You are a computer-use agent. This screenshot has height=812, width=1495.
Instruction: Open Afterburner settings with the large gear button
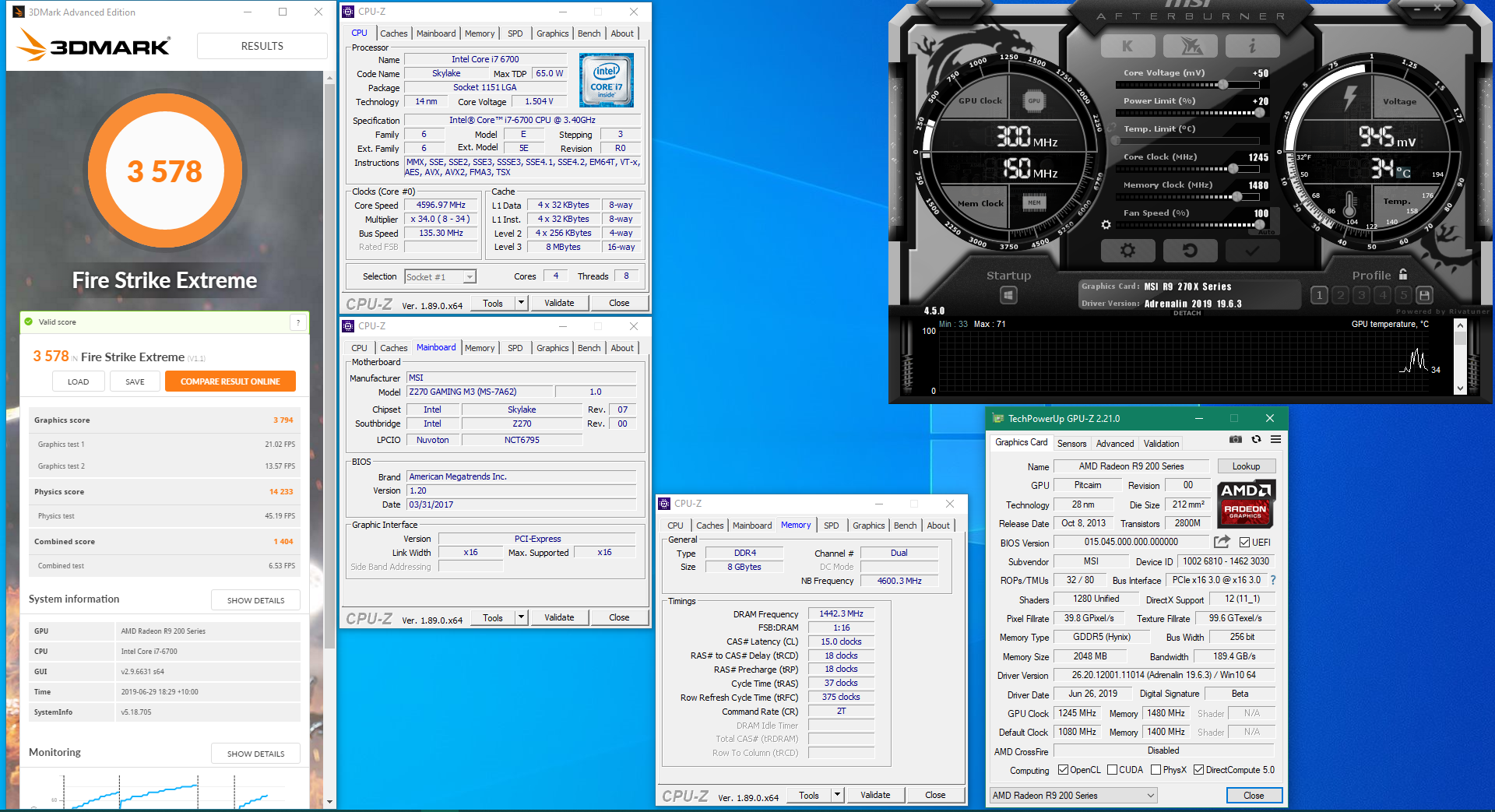1127,251
